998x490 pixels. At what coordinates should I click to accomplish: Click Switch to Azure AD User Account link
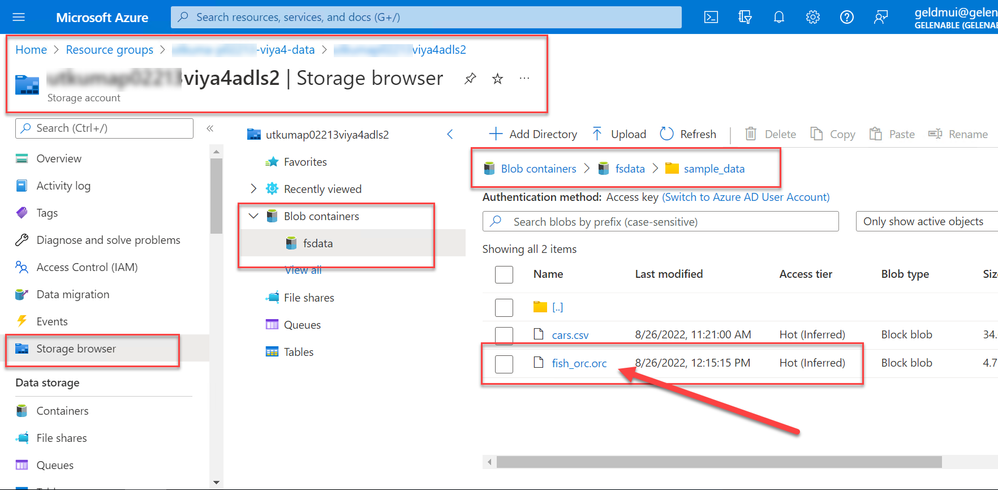coord(746,197)
